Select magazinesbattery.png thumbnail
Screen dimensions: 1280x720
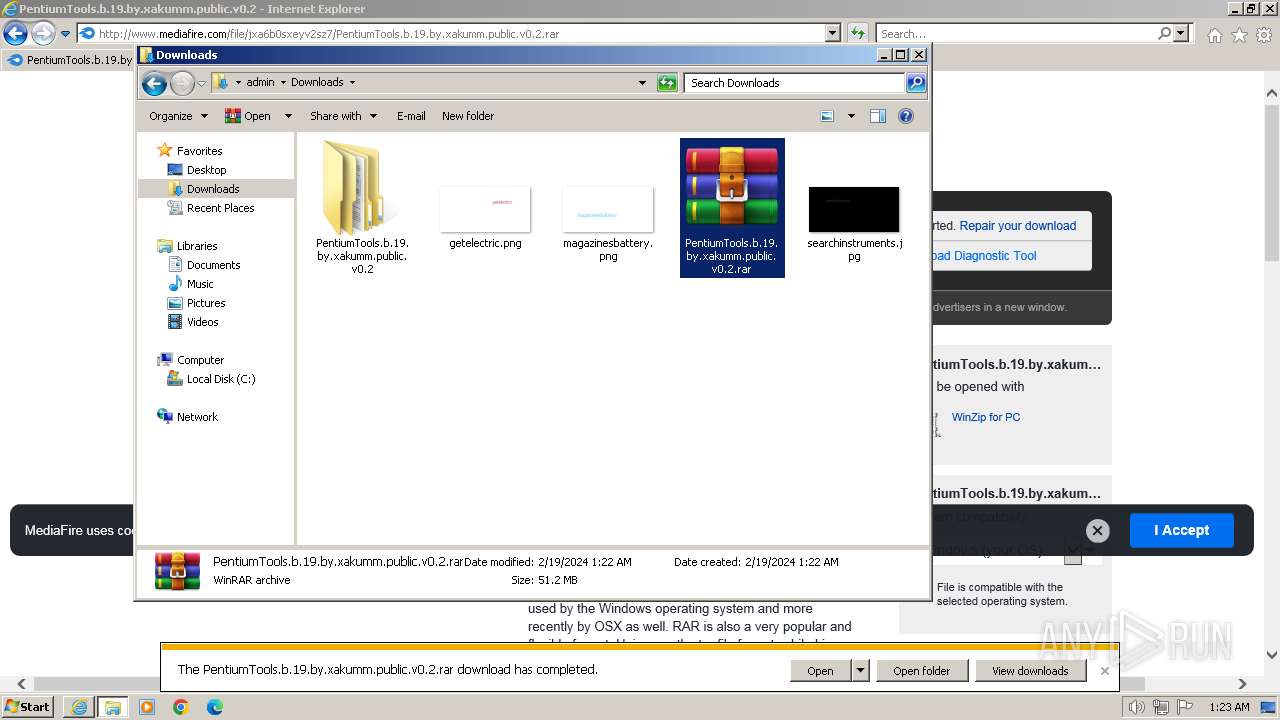point(608,210)
